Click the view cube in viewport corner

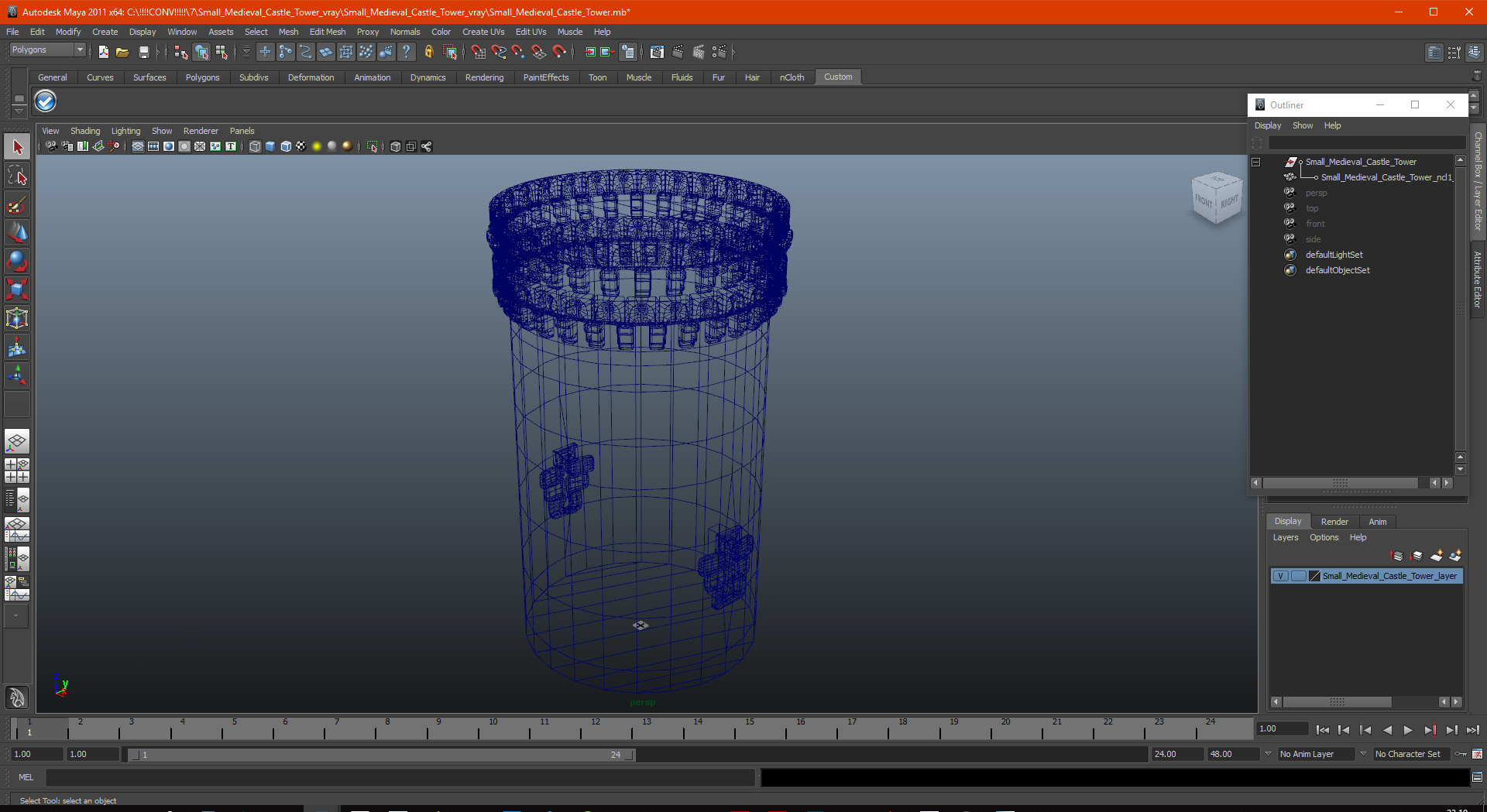(x=1217, y=197)
